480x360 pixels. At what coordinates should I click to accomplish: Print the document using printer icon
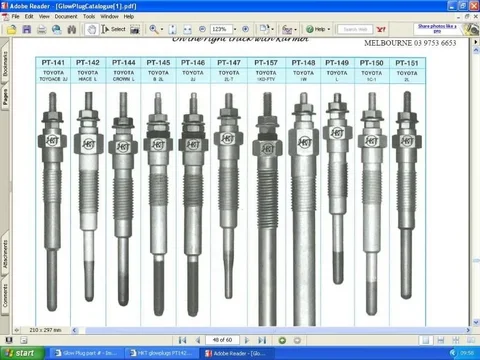pyautogui.click(x=42, y=30)
